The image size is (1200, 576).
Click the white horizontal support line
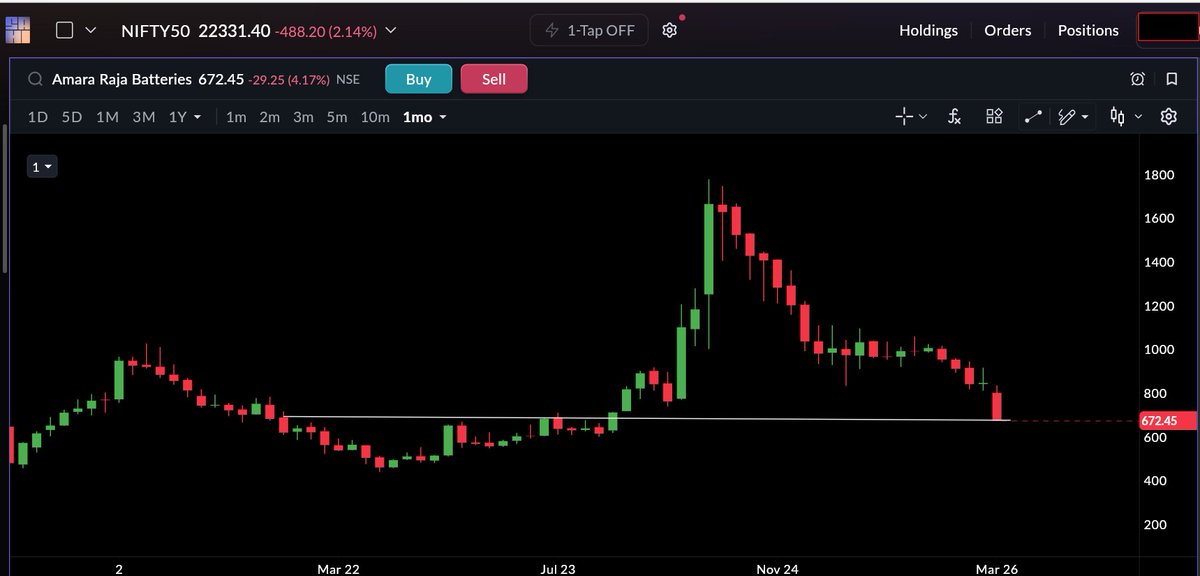point(646,418)
